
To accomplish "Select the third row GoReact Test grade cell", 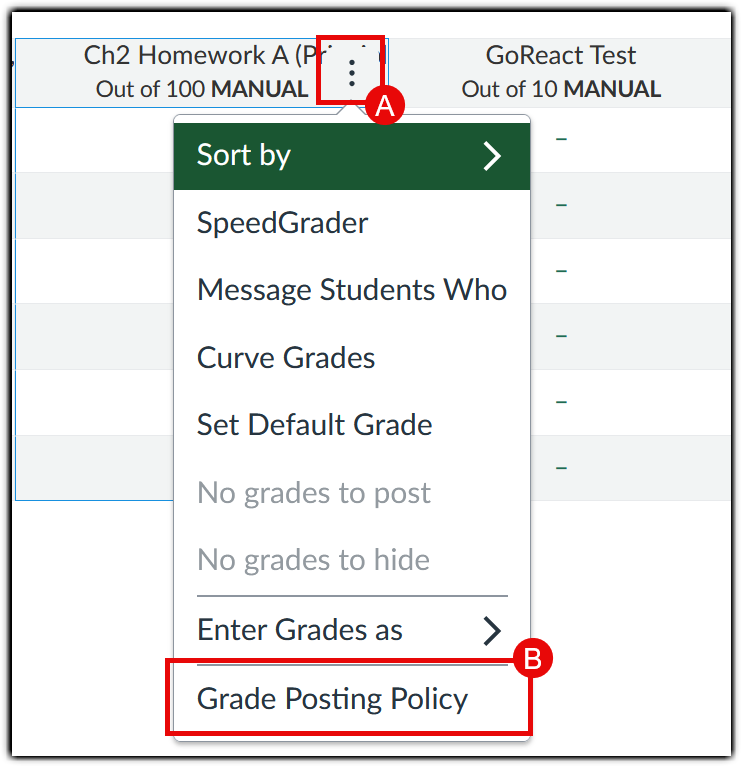I will [561, 271].
